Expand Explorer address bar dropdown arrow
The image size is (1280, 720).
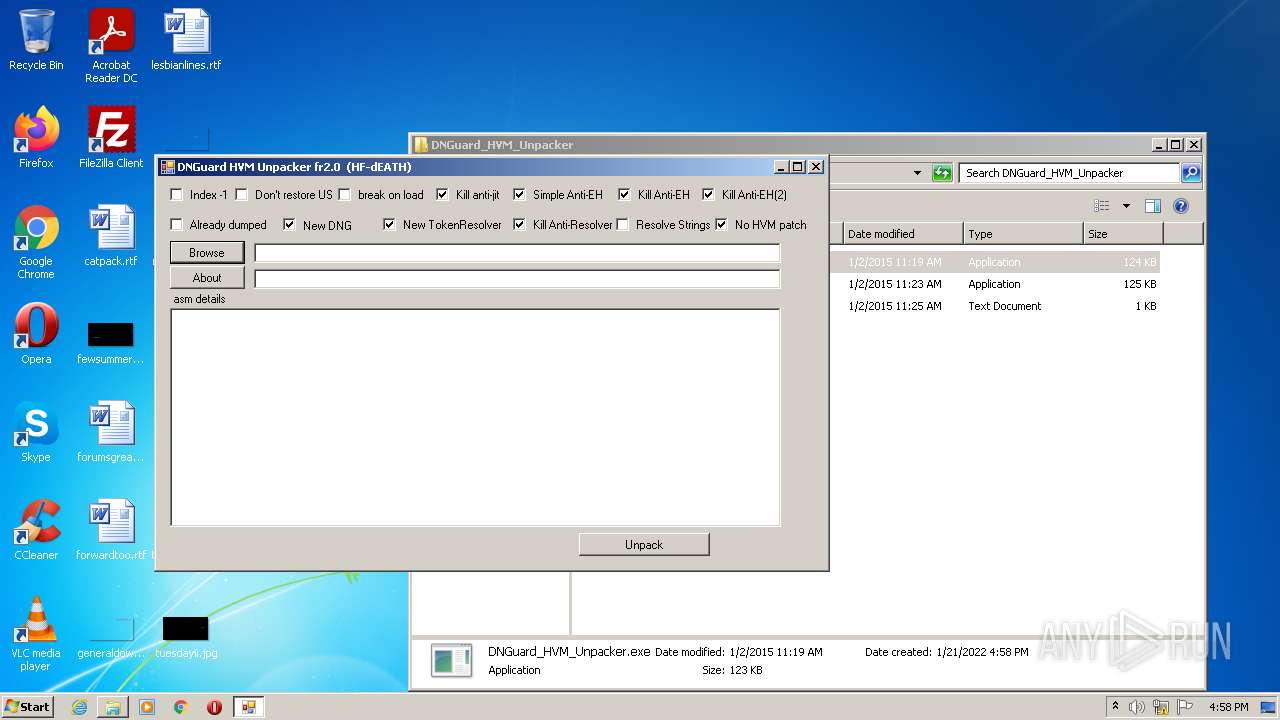coord(917,173)
